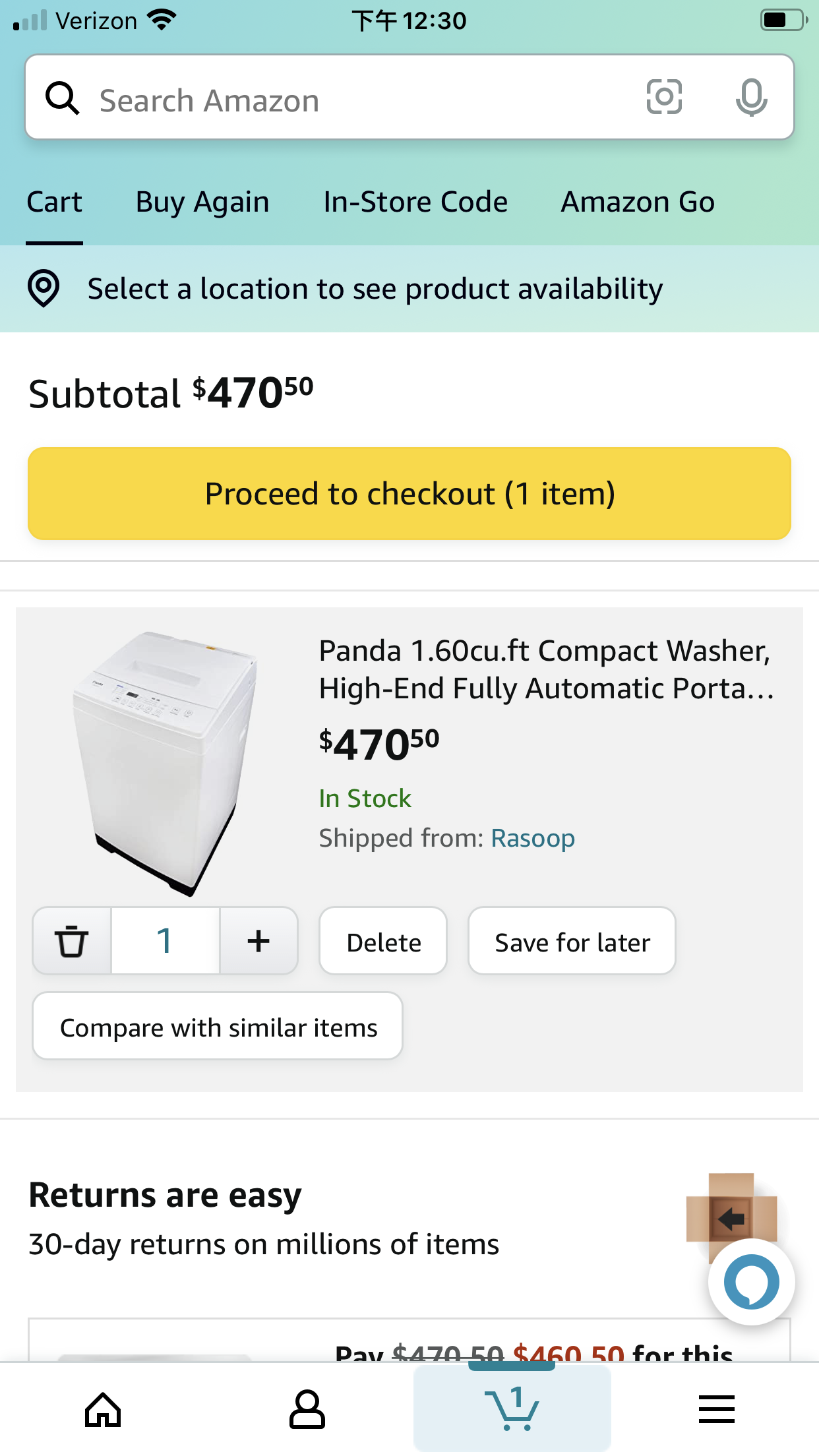Tap the microphone voice search icon

click(x=751, y=98)
